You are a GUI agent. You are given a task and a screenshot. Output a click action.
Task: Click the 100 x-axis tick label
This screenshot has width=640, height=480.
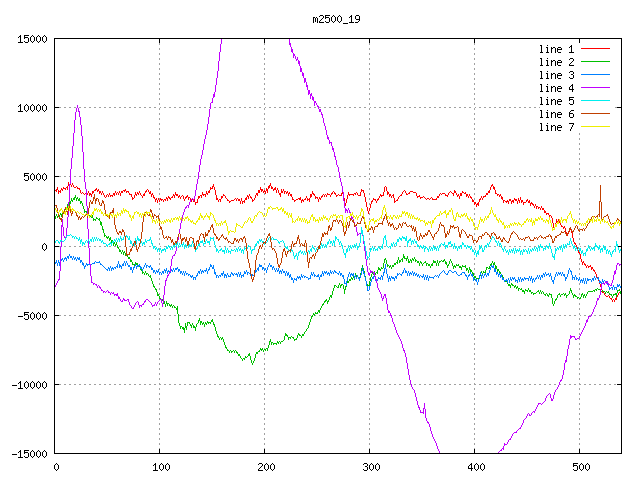(160, 467)
